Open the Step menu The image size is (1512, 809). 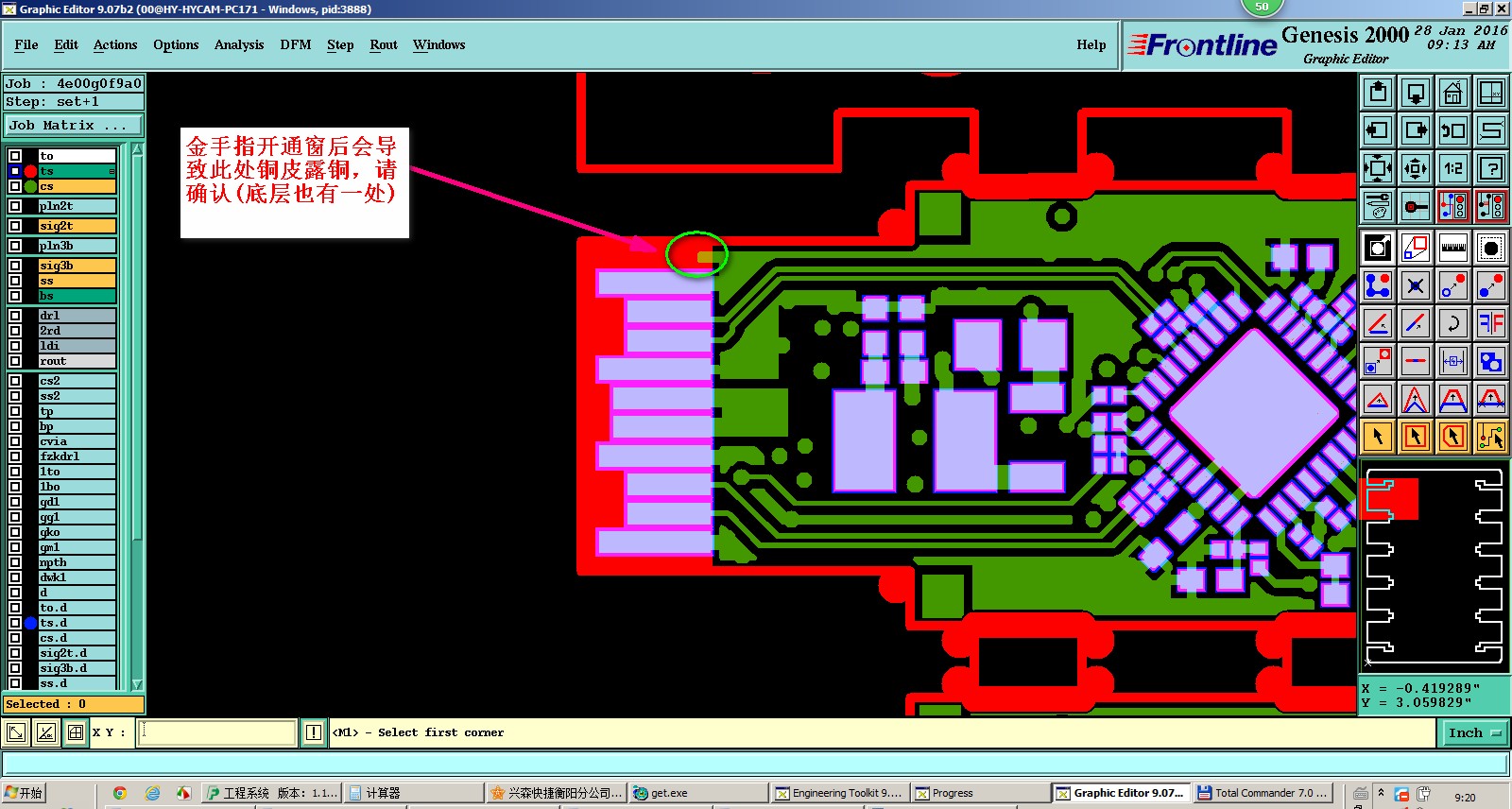(340, 44)
